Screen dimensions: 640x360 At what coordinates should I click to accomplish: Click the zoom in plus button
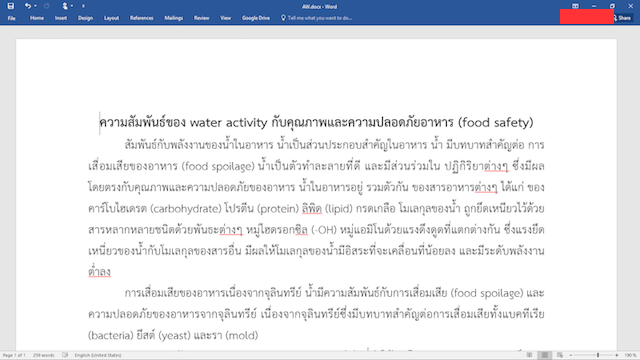point(617,355)
